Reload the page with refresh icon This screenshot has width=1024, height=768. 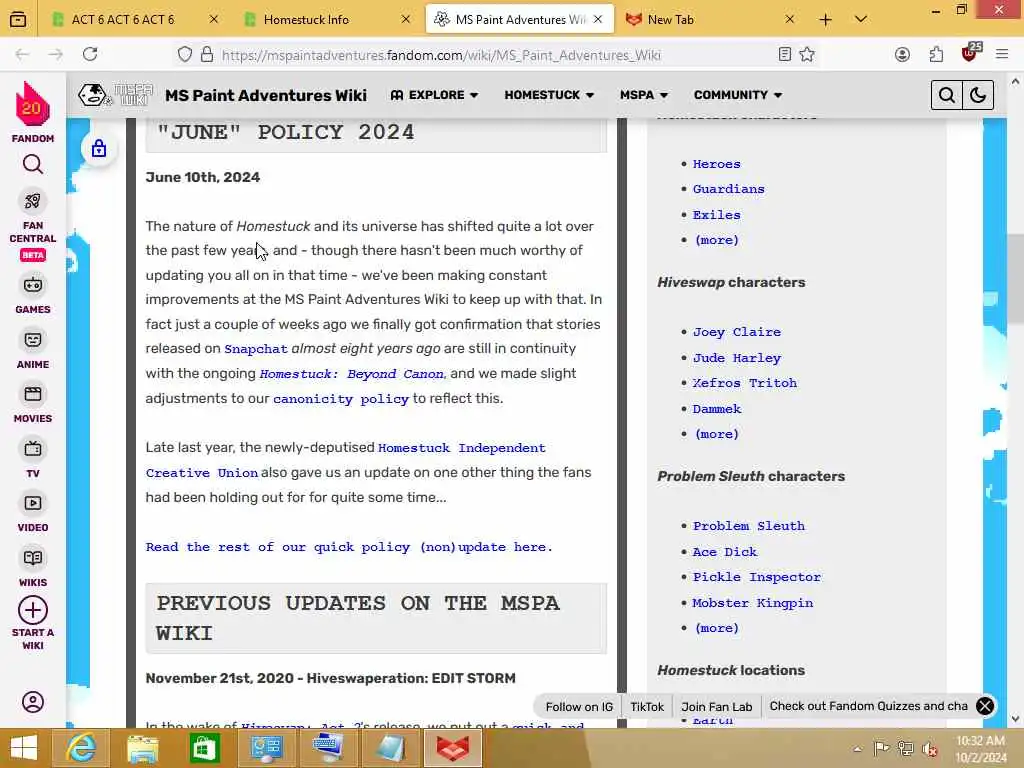pyautogui.click(x=90, y=54)
